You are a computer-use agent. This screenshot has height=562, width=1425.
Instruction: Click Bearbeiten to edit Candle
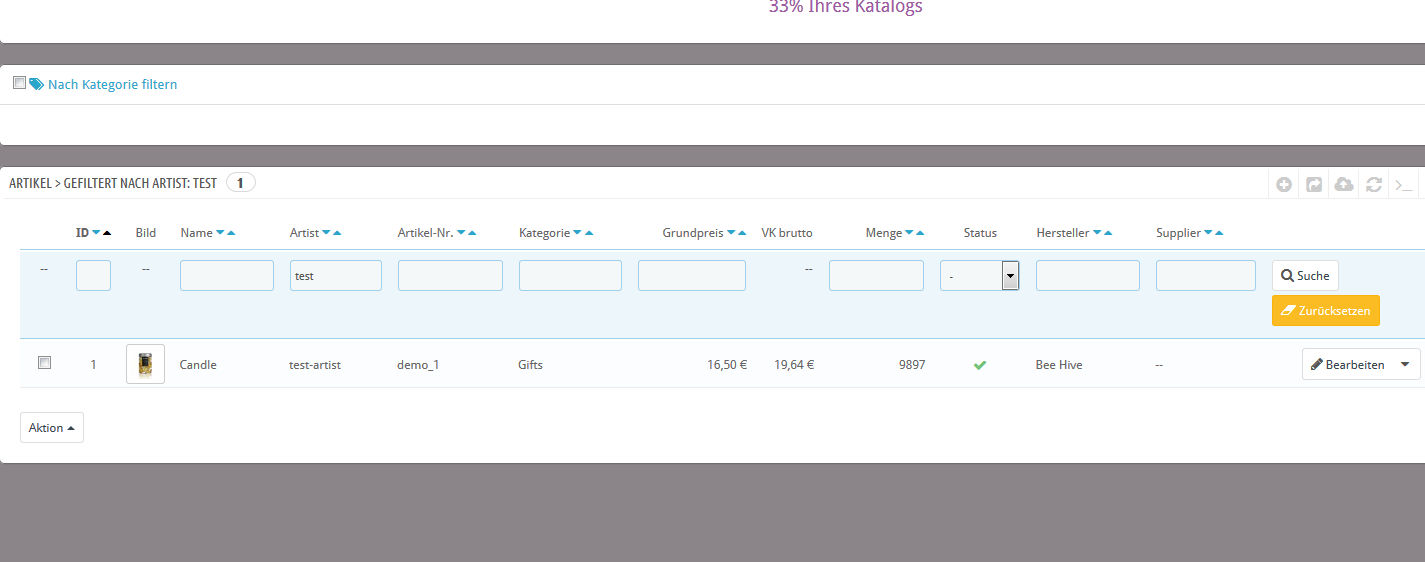pyautogui.click(x=1347, y=365)
